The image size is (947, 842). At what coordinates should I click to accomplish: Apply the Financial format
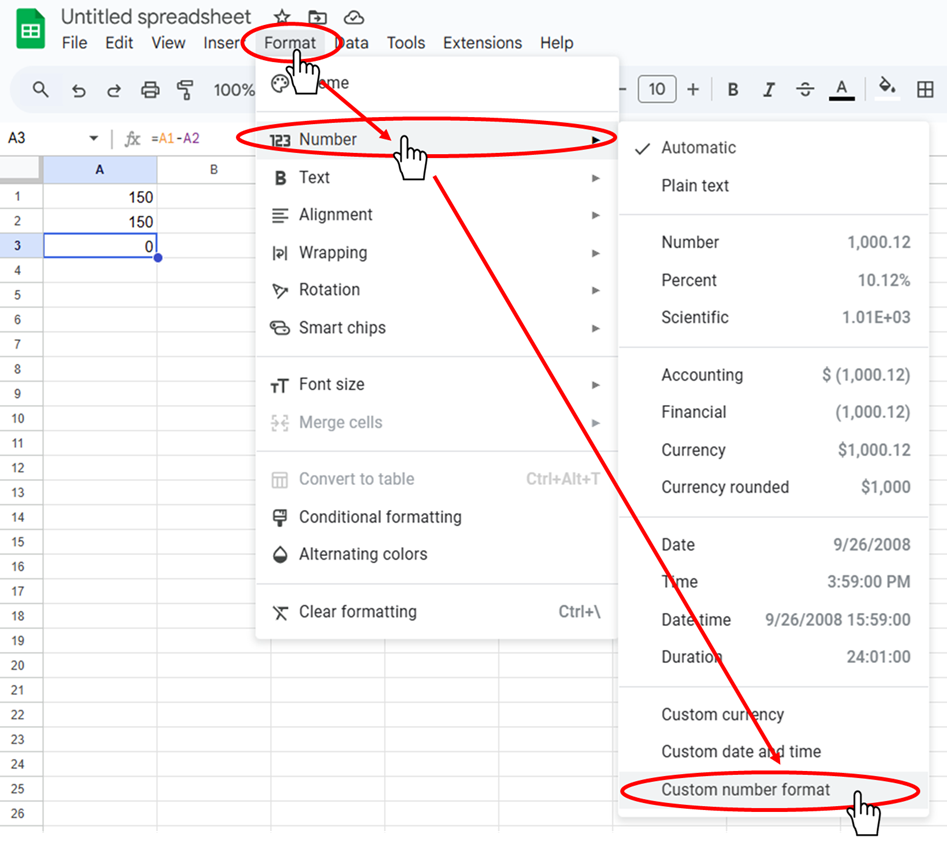(x=774, y=413)
